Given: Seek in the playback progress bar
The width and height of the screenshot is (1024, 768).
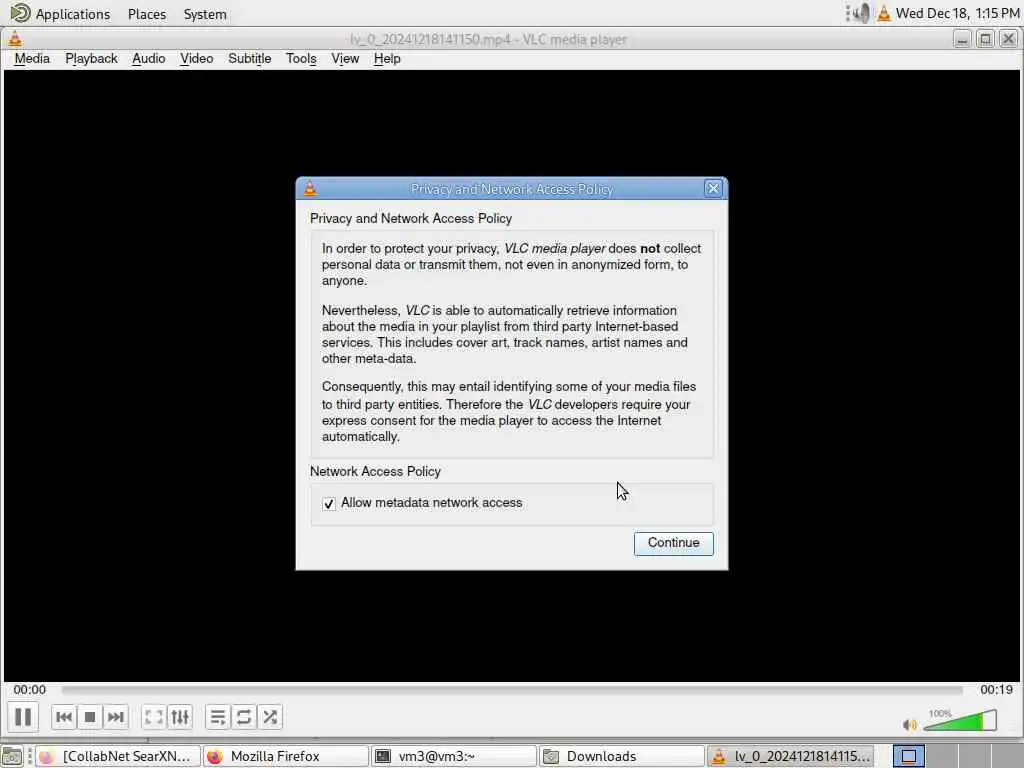Looking at the screenshot, I should (x=512, y=690).
